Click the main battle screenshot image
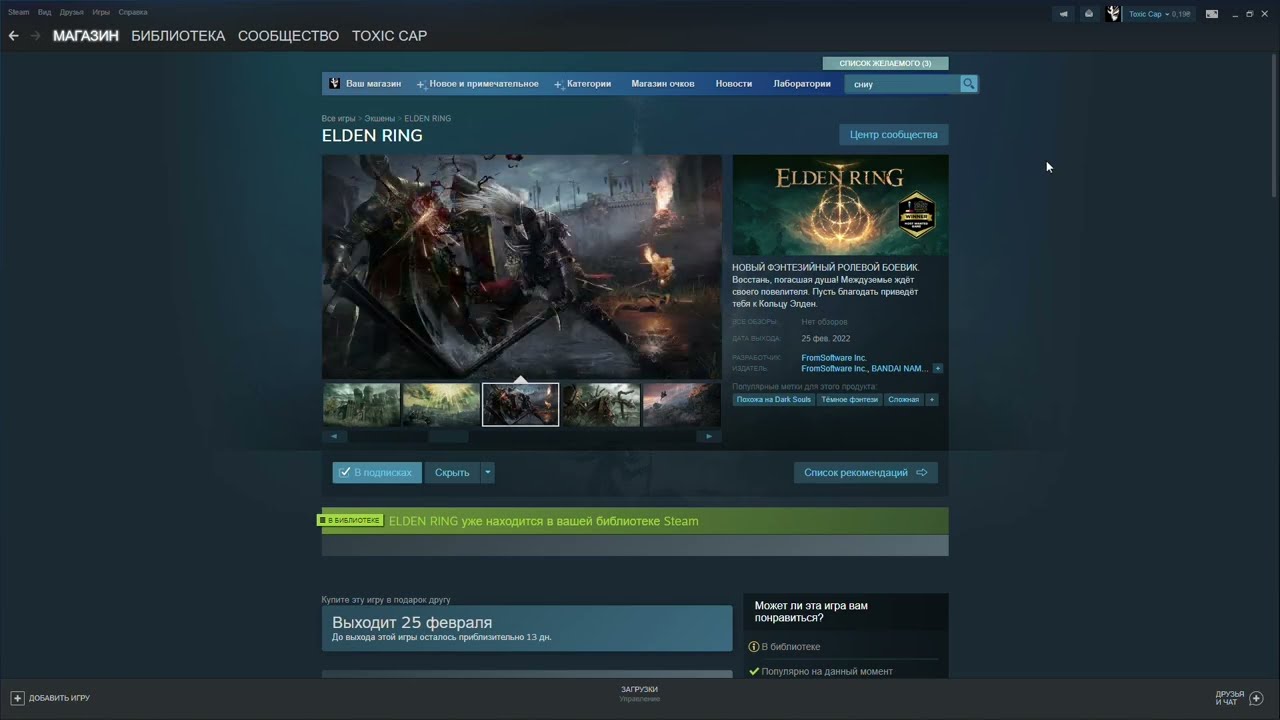The height and width of the screenshot is (720, 1280). (521, 266)
